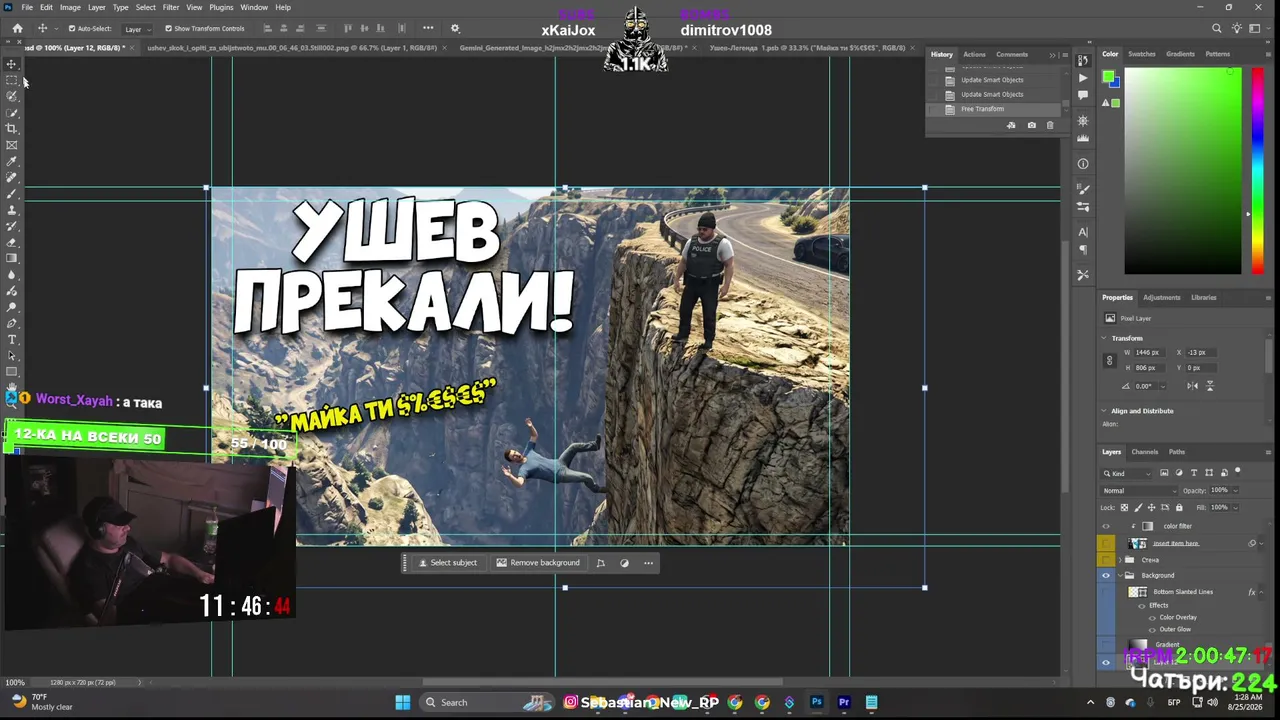This screenshot has width=1280, height=720.
Task: Open the Plugins menu
Action: click(220, 7)
